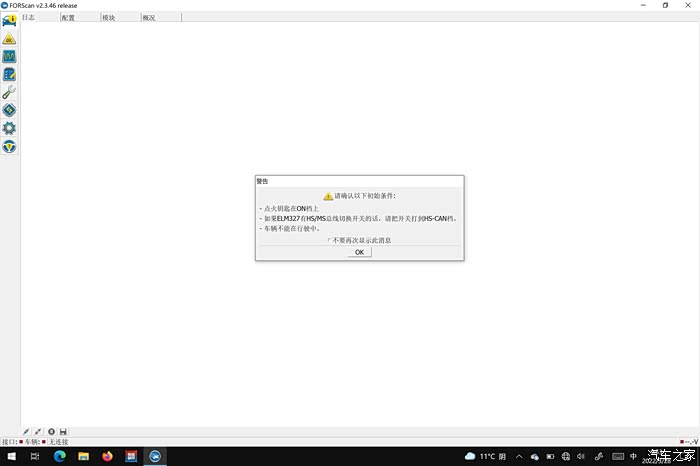Click the save log floppy disk icon
The image size is (700, 466).
click(x=63, y=432)
